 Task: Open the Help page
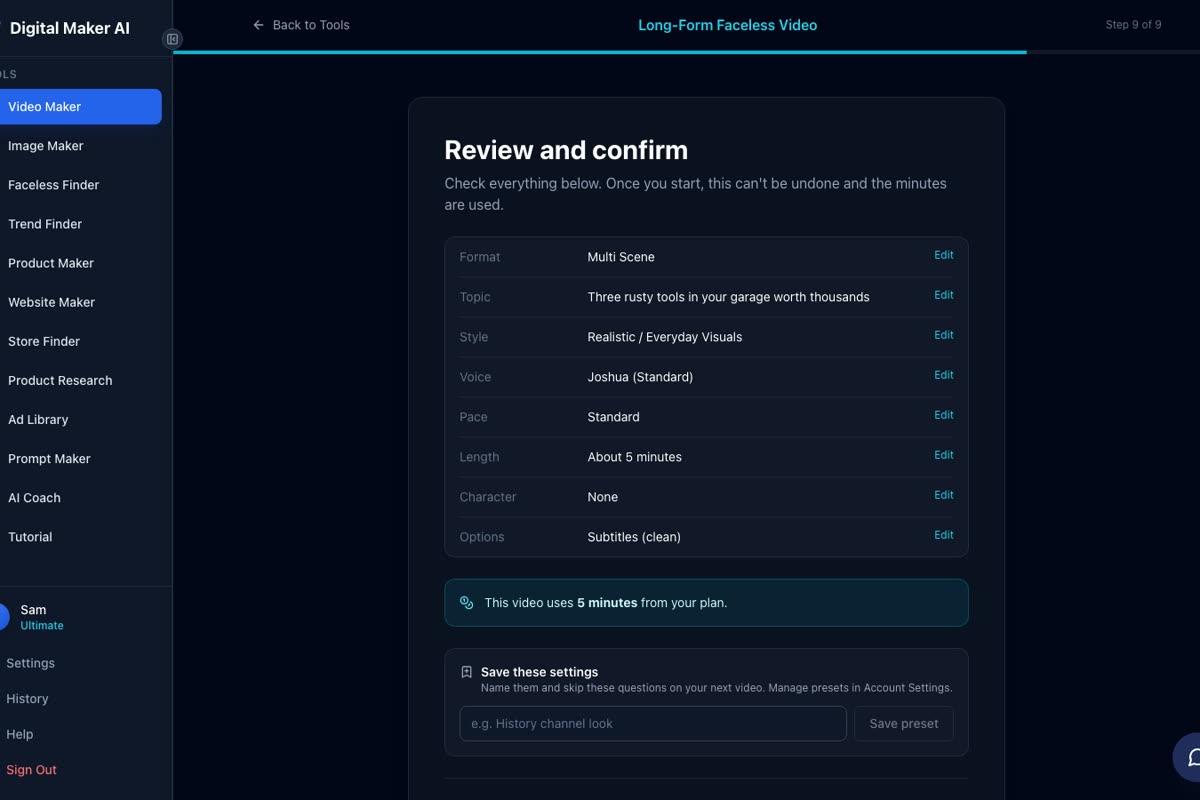(x=20, y=734)
